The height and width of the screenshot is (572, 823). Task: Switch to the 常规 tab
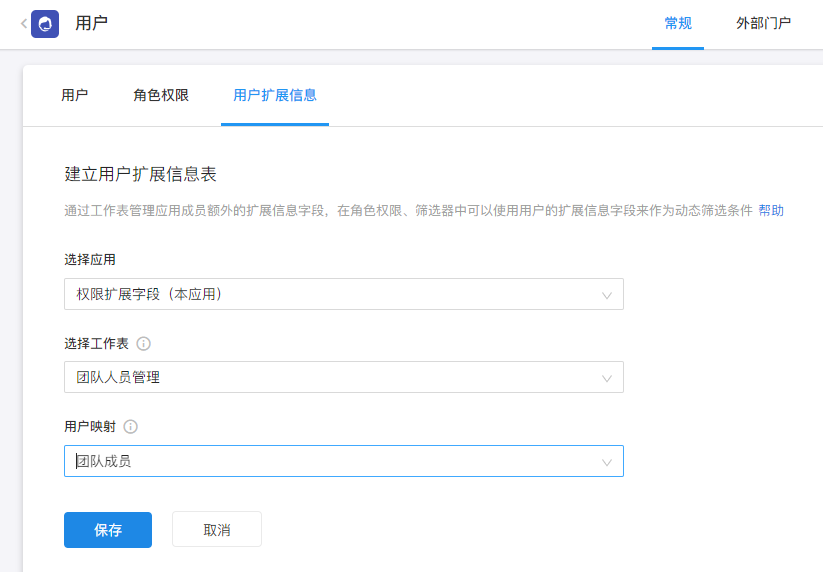tap(678, 23)
